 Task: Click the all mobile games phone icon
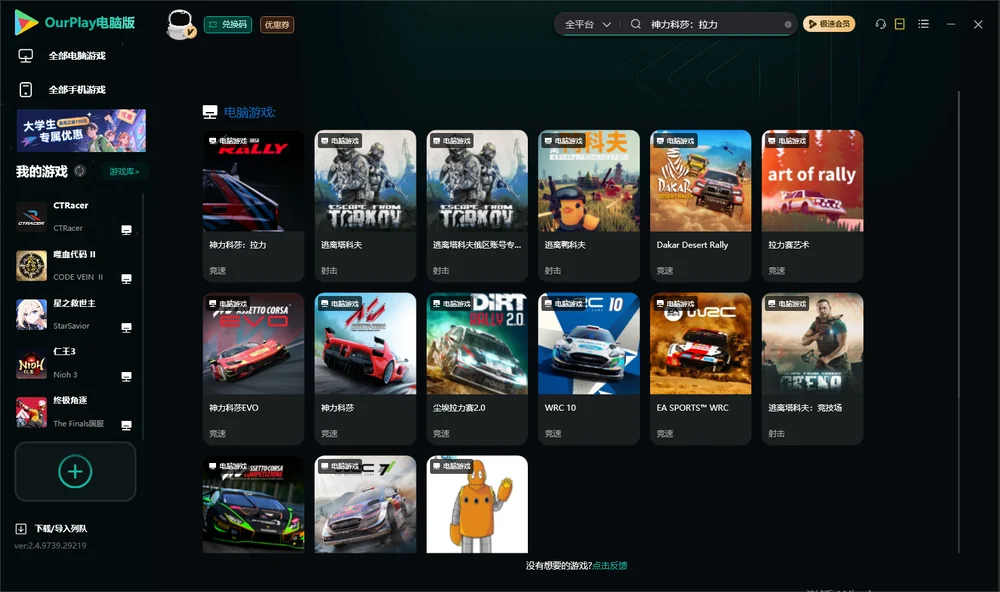26,89
